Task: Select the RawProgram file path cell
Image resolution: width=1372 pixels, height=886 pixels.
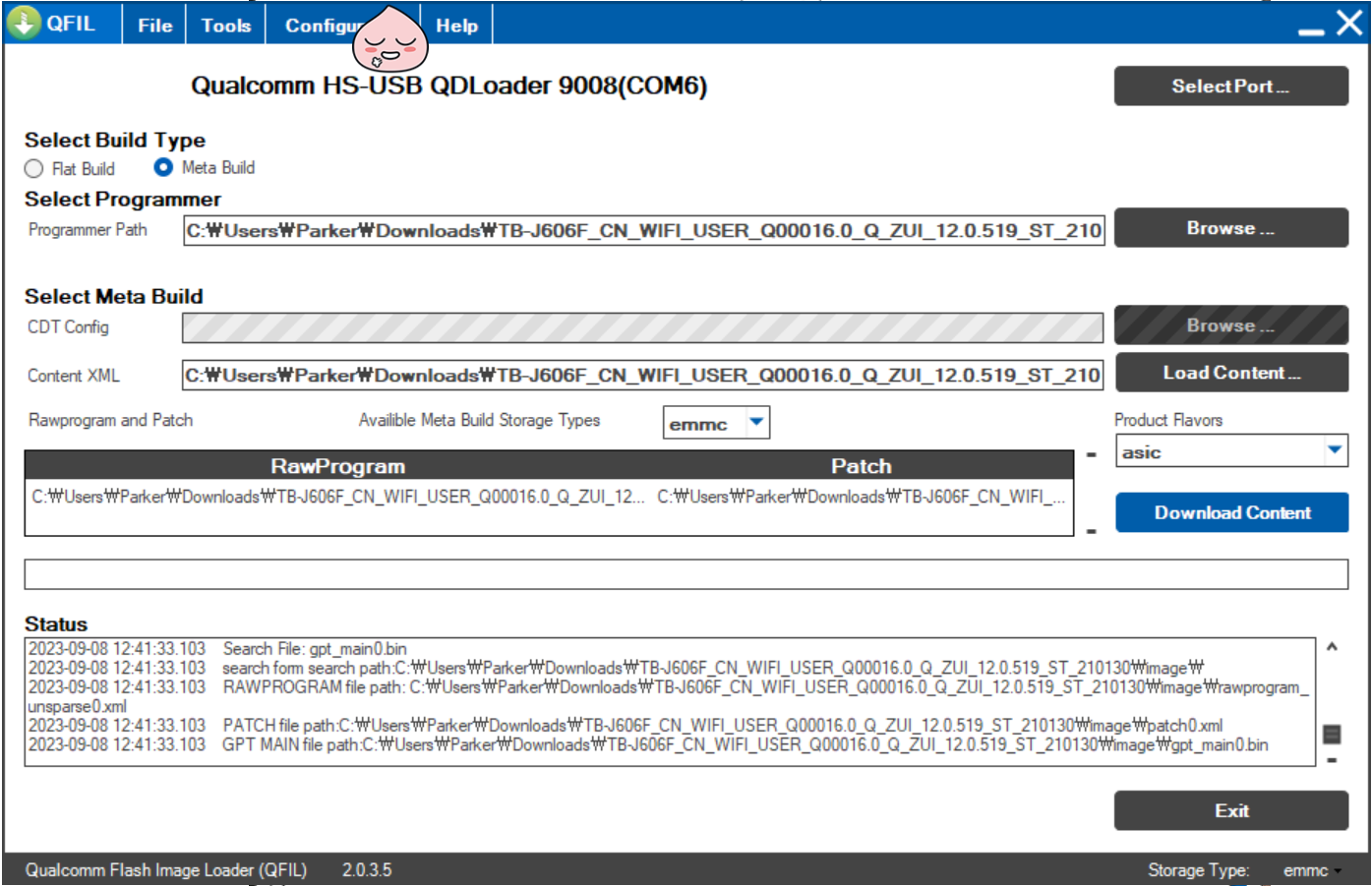Action: coord(338,497)
